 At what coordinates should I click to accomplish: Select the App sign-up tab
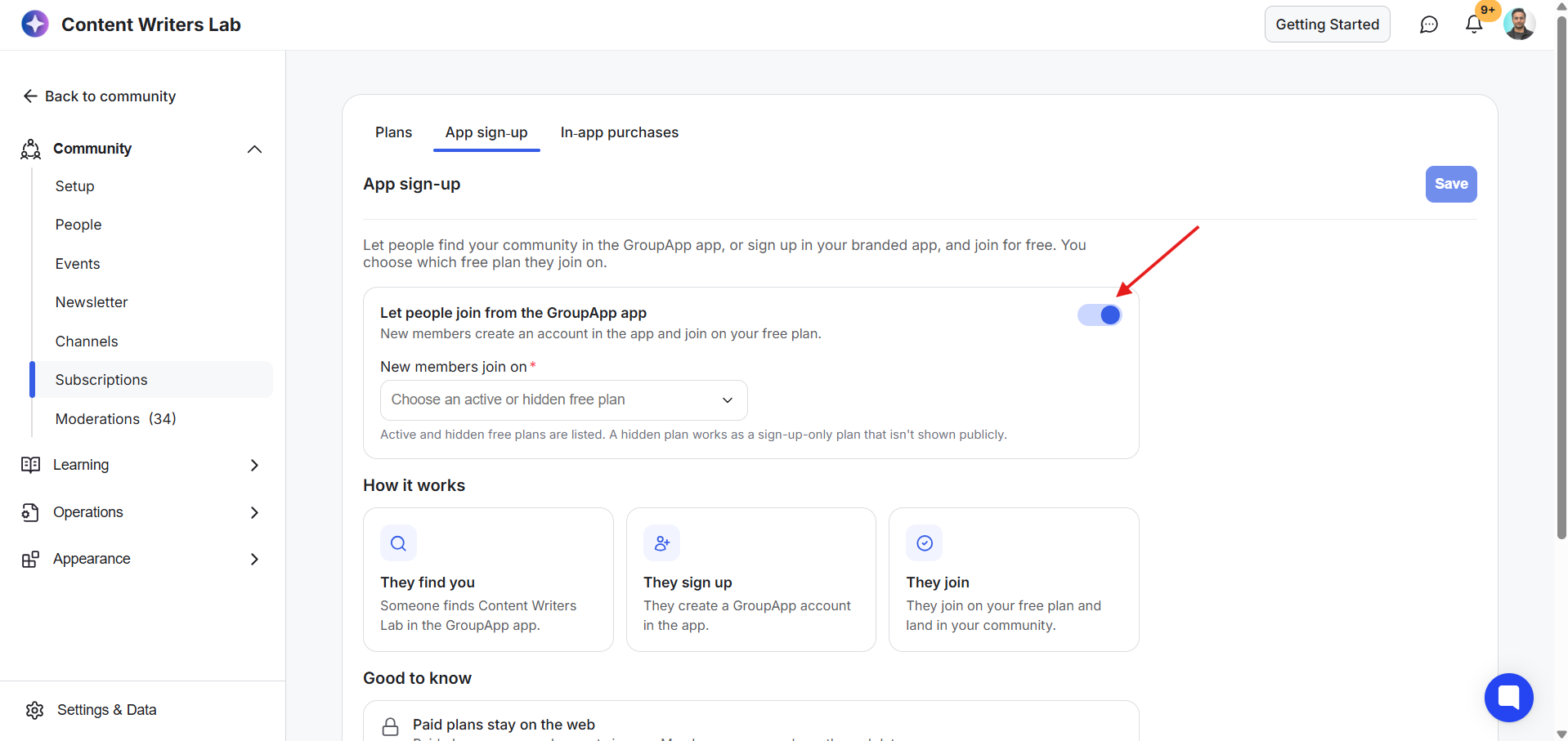(x=486, y=132)
